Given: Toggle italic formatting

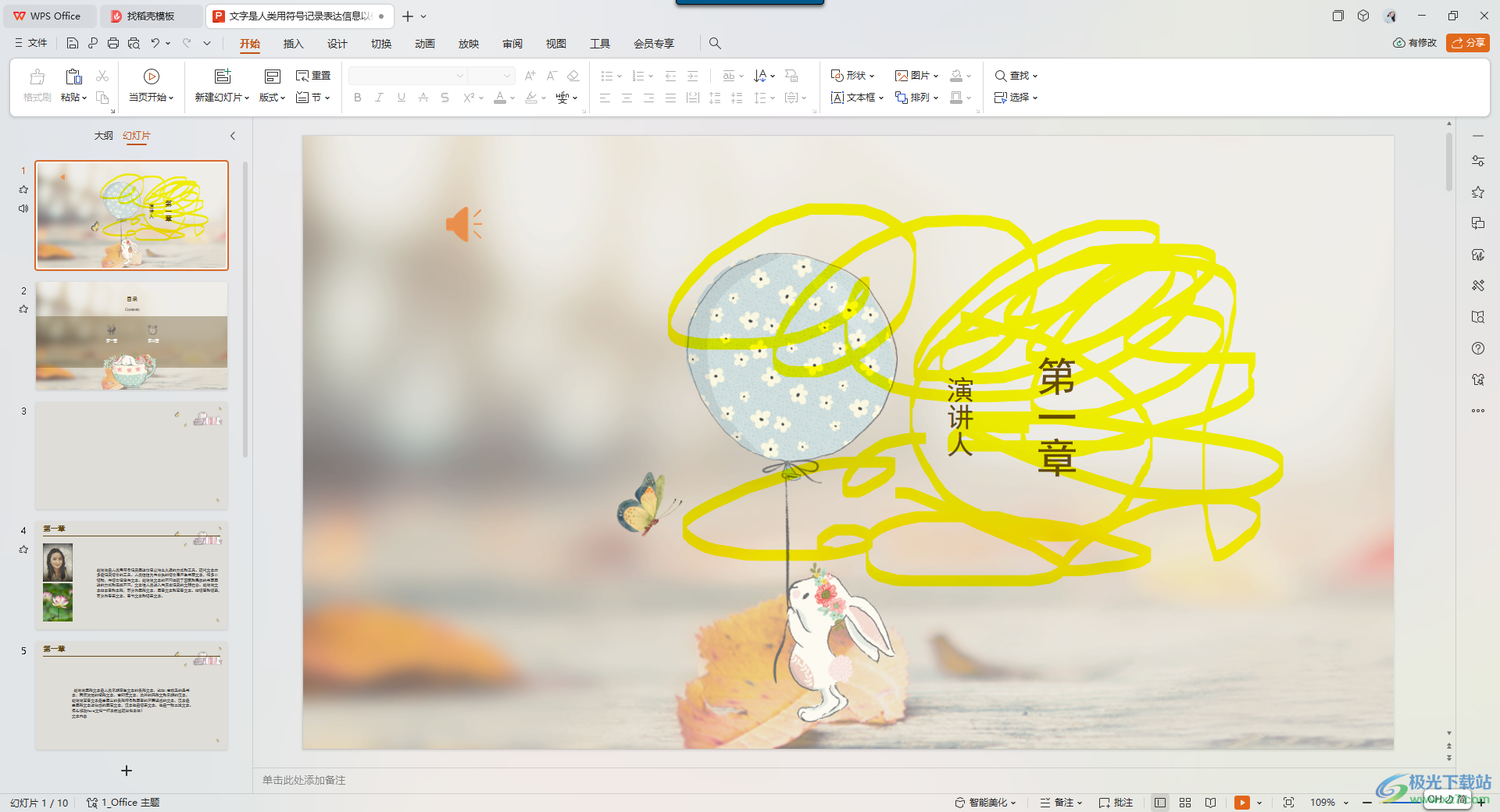Looking at the screenshot, I should 379,98.
